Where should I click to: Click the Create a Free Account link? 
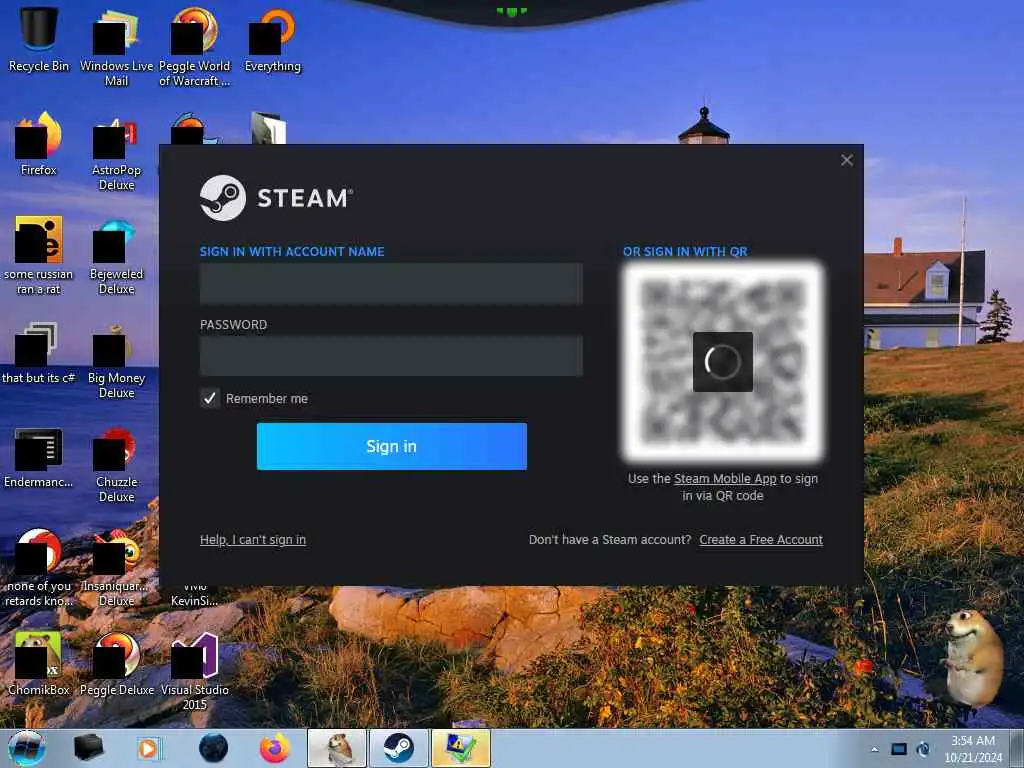click(x=761, y=539)
